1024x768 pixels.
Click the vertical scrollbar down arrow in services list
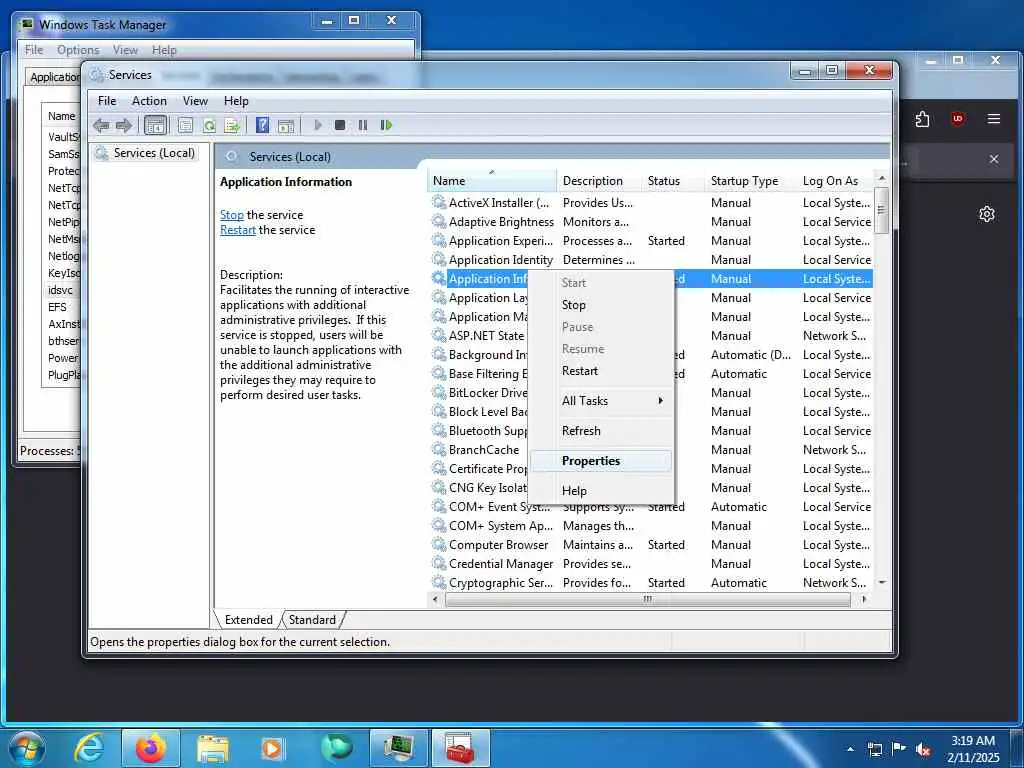(882, 583)
